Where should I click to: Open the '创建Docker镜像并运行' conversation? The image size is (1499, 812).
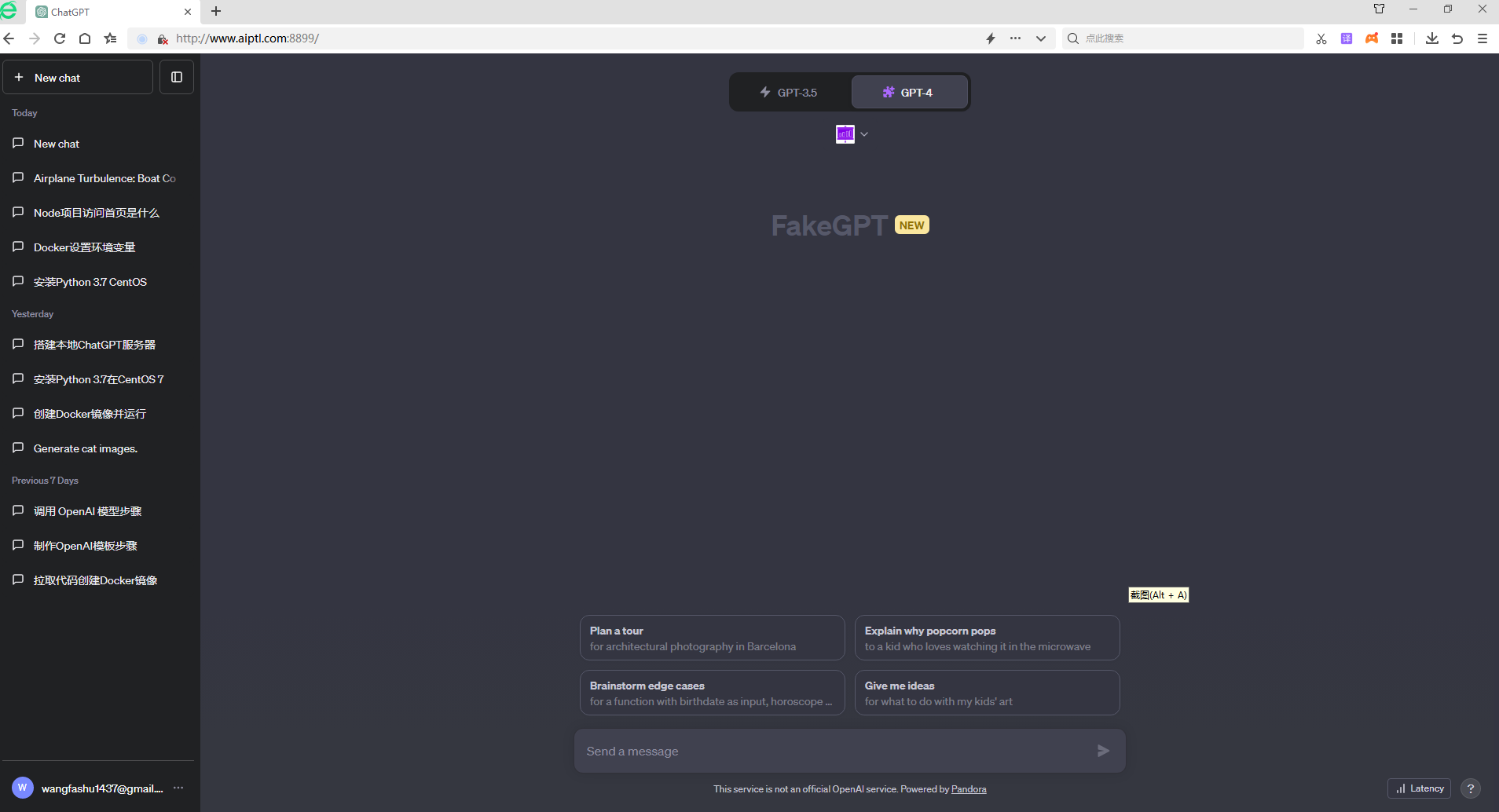100,414
